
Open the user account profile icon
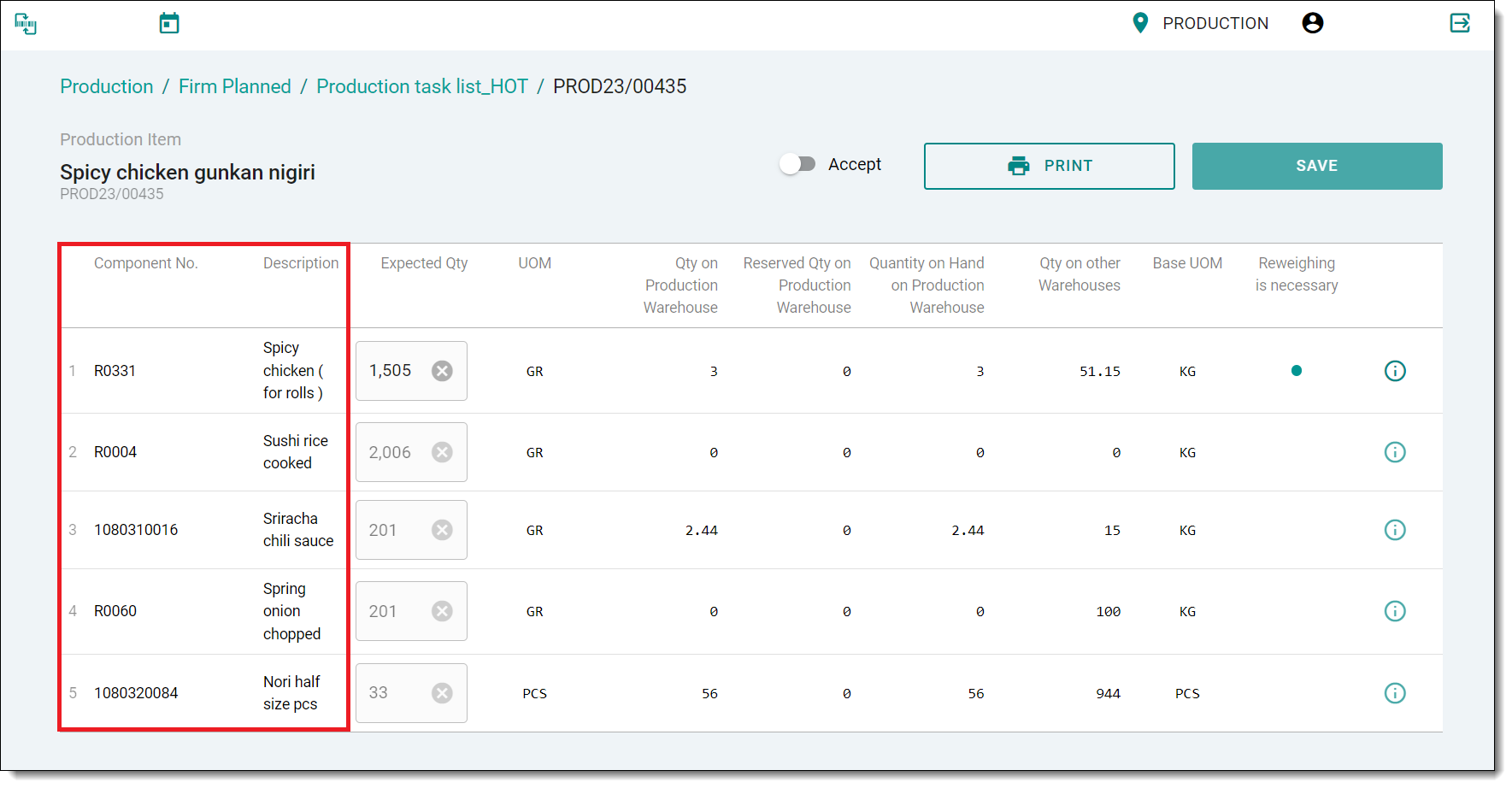tap(1312, 23)
